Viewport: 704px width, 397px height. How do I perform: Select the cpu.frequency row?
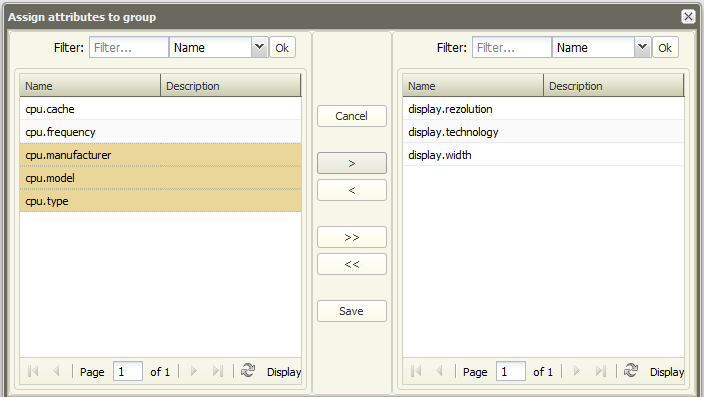160,132
